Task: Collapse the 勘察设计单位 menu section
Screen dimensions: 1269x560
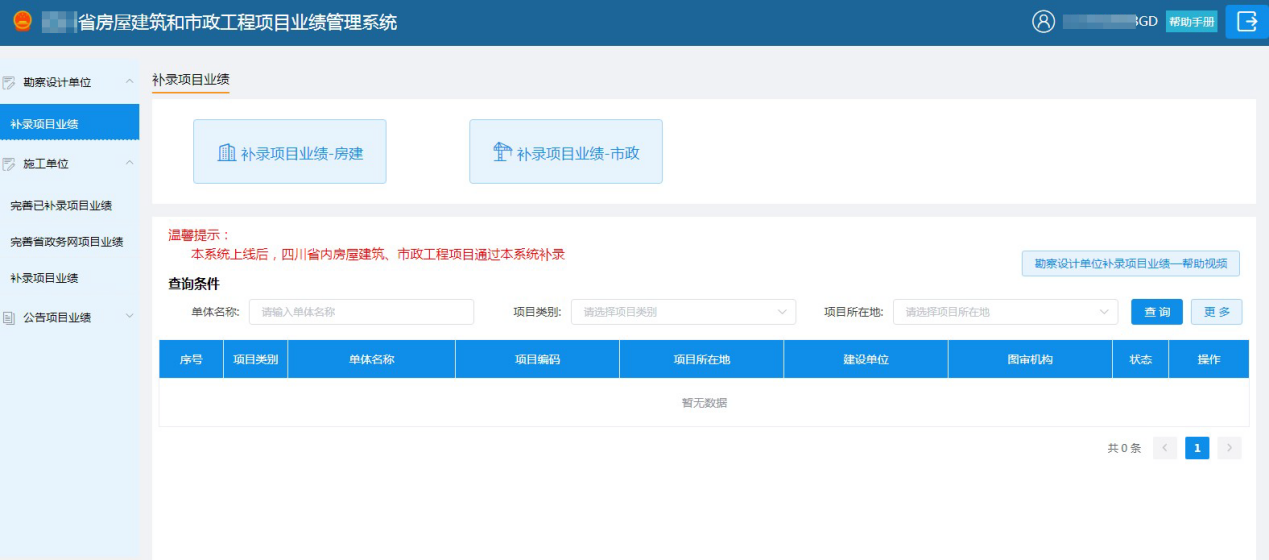Action: click(x=129, y=81)
